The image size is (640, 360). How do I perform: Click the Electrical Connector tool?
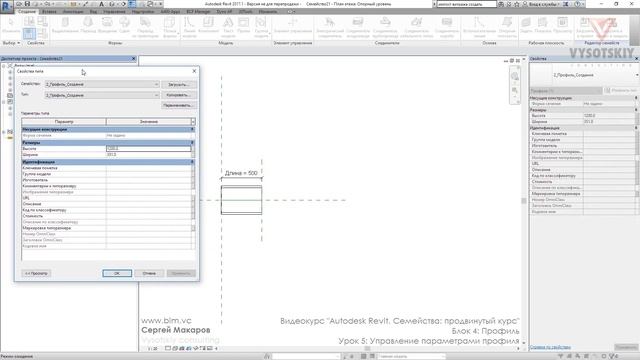click(x=330, y=27)
